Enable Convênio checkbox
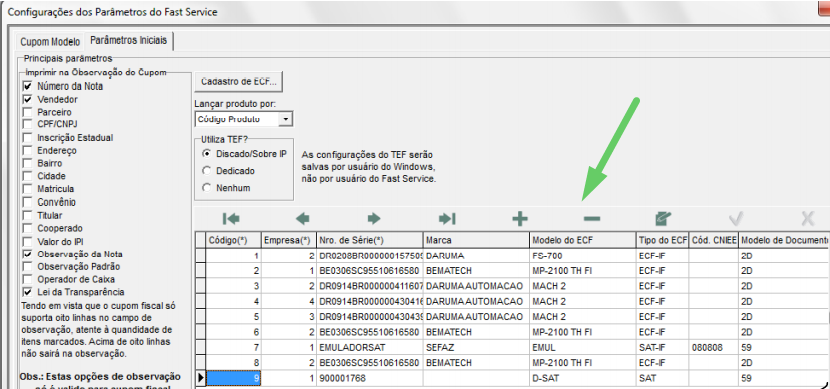The width and height of the screenshot is (830, 389). point(28,202)
